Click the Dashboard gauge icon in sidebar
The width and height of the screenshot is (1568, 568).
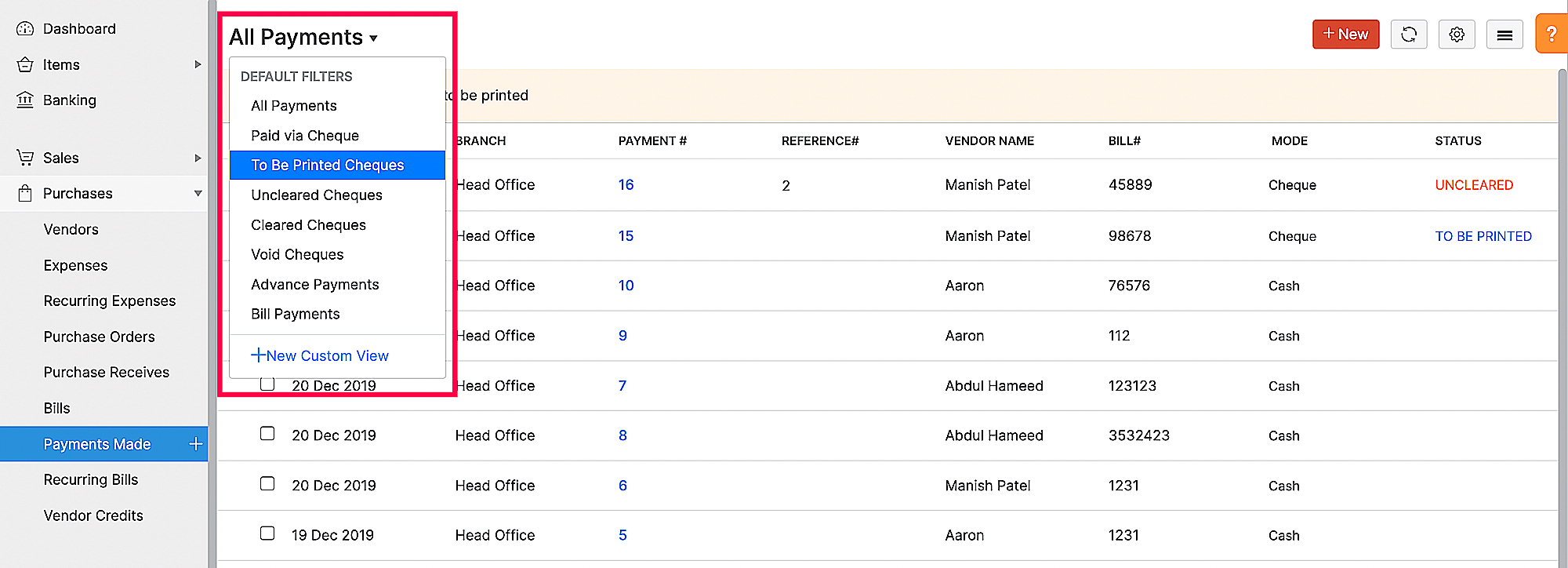pos(25,29)
